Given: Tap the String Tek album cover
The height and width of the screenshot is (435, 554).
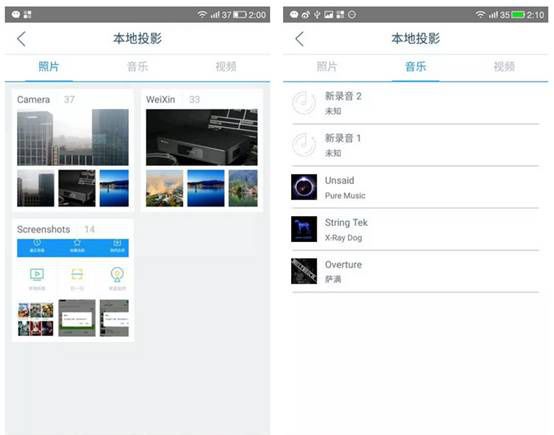Looking at the screenshot, I should 304,229.
